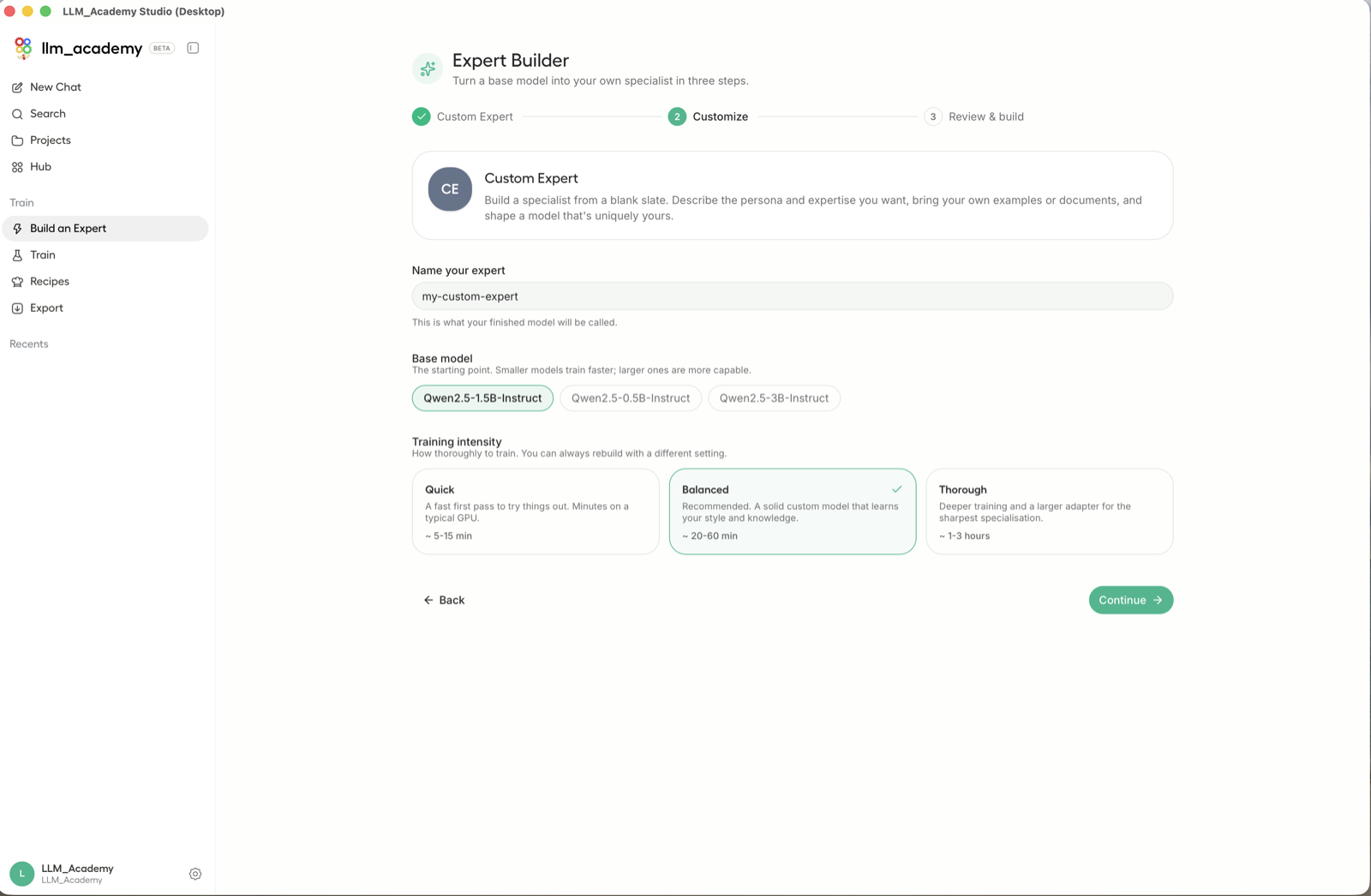Click the Training intensity label
The image size is (1371, 896).
[457, 442]
